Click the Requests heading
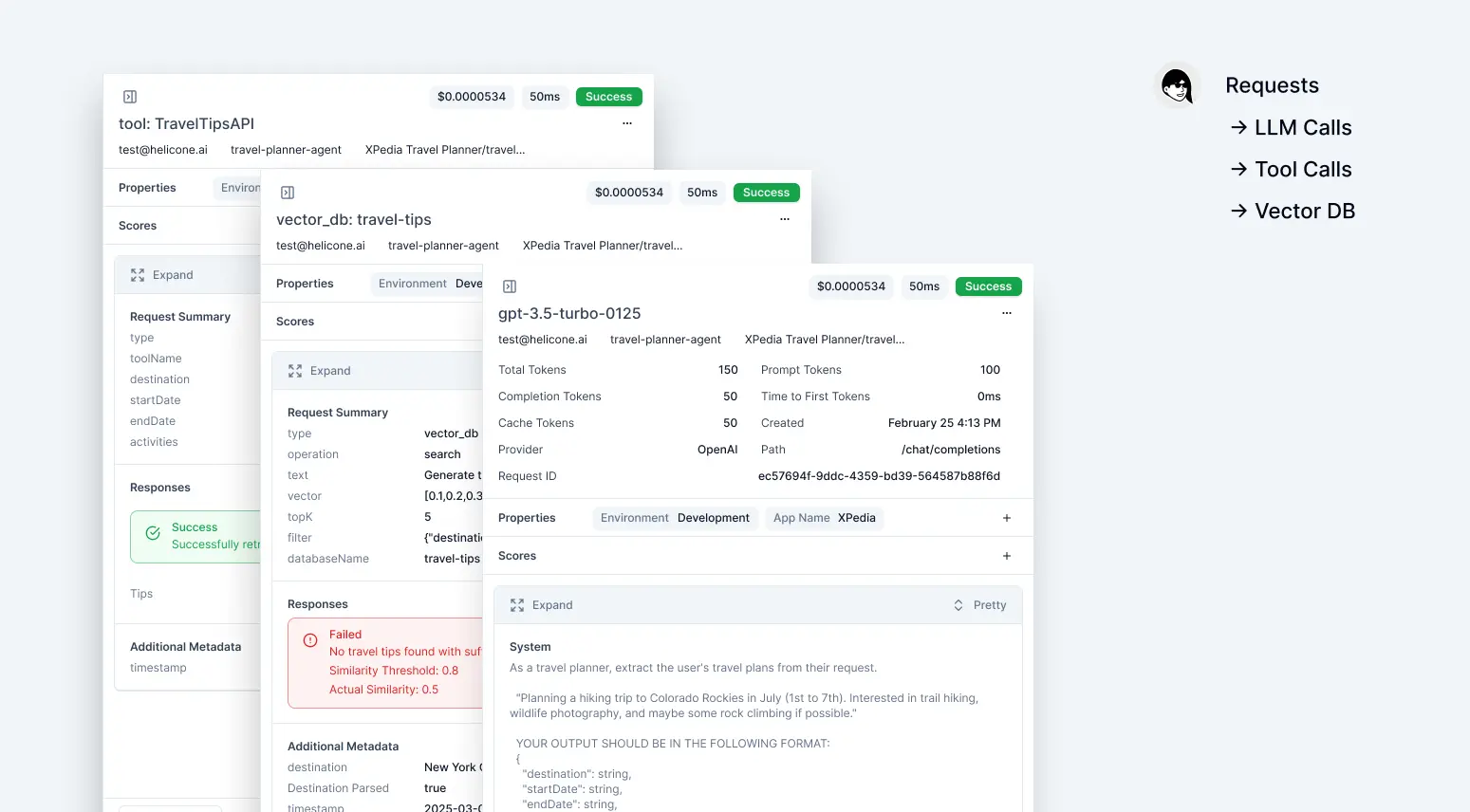Viewport: 1470px width, 812px height. point(1272,85)
